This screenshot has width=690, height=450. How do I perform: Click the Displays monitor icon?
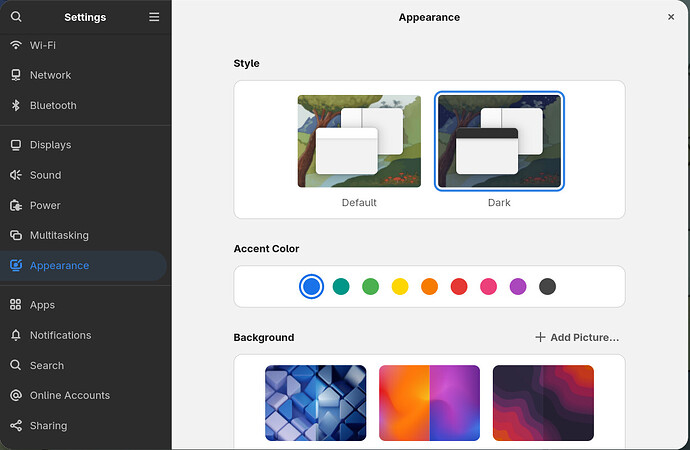[x=16, y=145]
